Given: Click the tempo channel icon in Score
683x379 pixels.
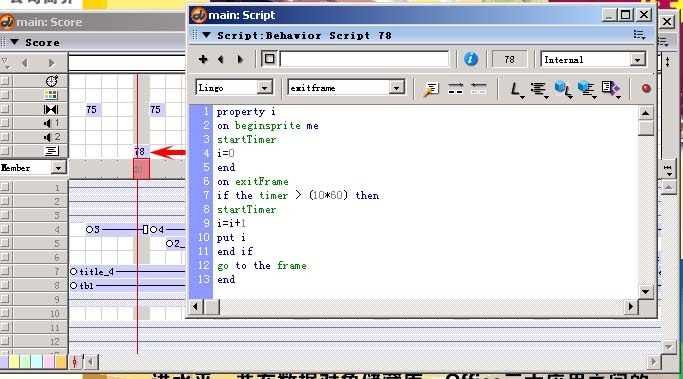Looking at the screenshot, I should click(x=51, y=81).
